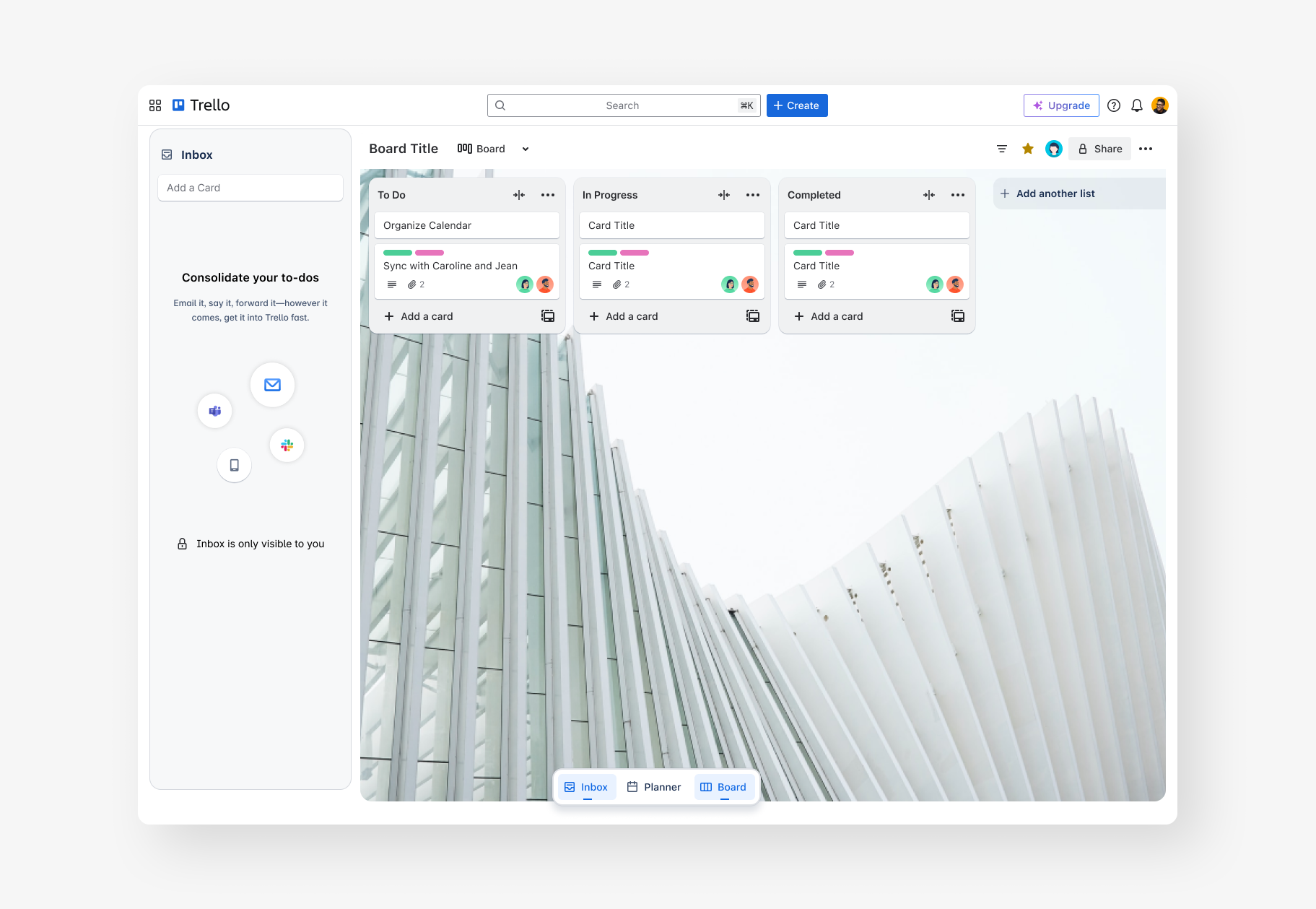The image size is (1316, 909).
Task: Open the Board view selector
Action: [481, 149]
